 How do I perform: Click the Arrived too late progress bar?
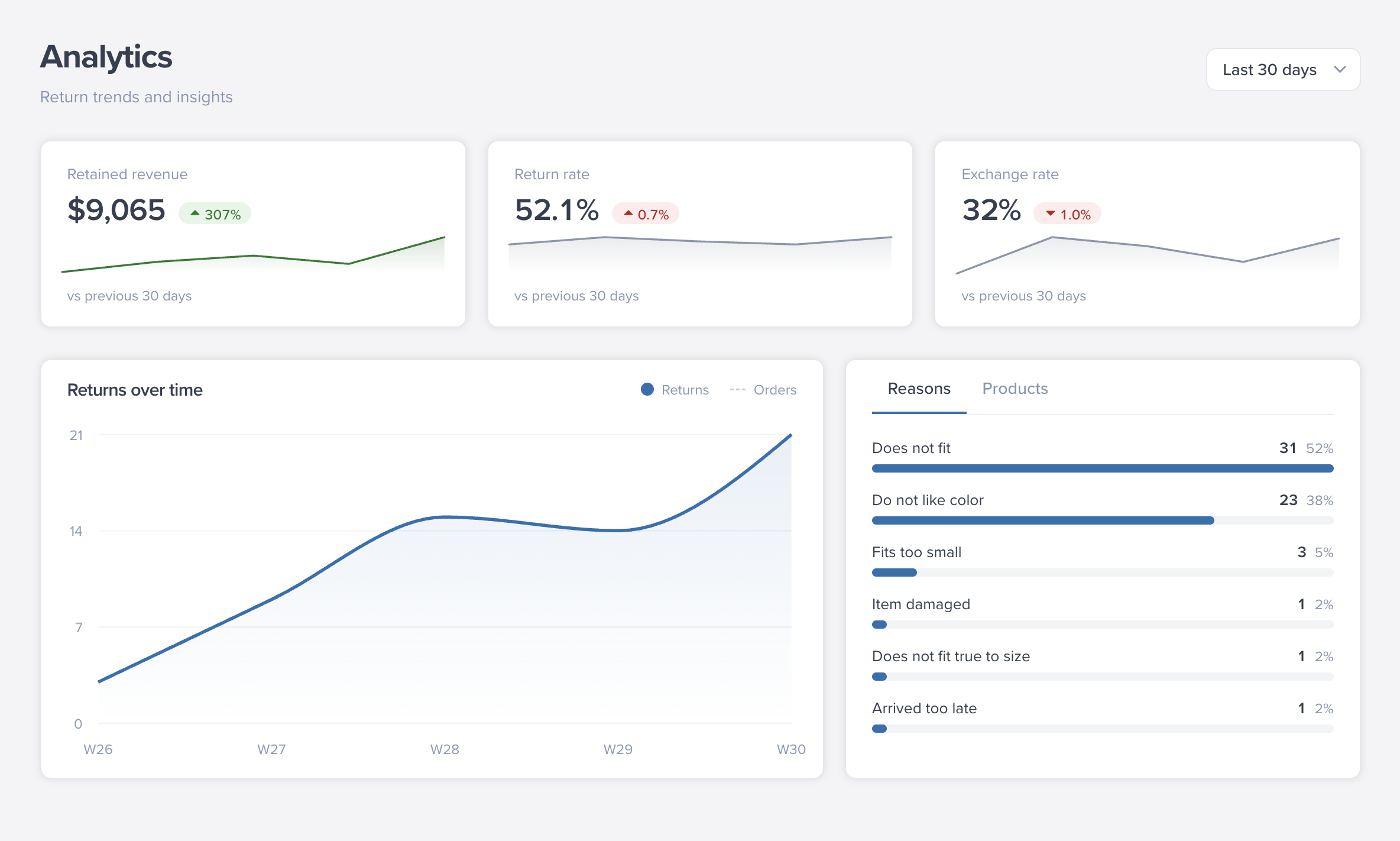point(1103,729)
